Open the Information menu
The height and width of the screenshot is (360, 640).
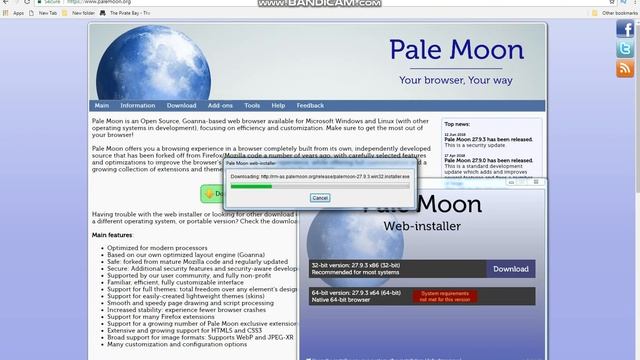(138, 105)
